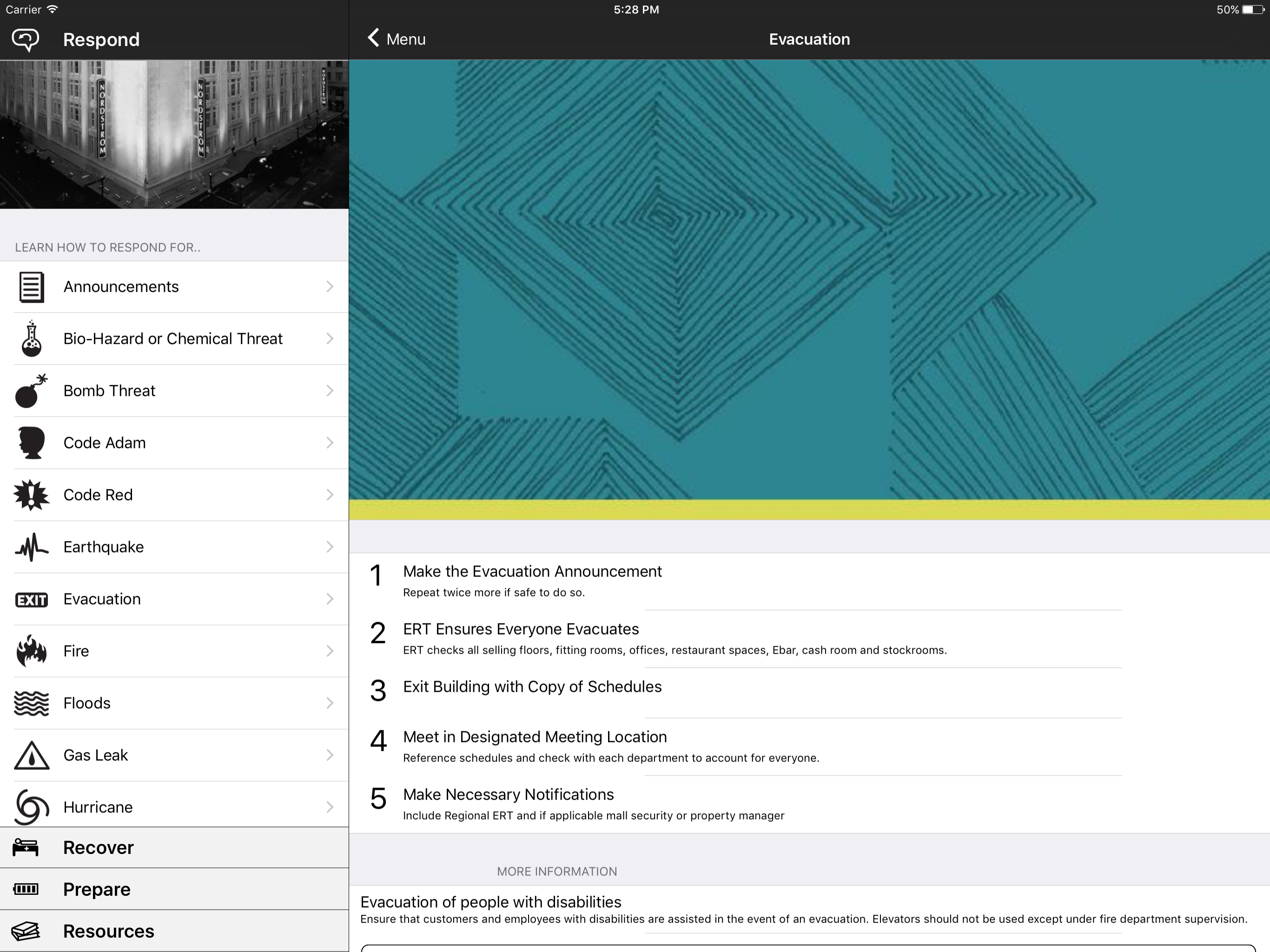Tap the Respond speech bubble logo
The width and height of the screenshot is (1270, 952).
tap(26, 40)
